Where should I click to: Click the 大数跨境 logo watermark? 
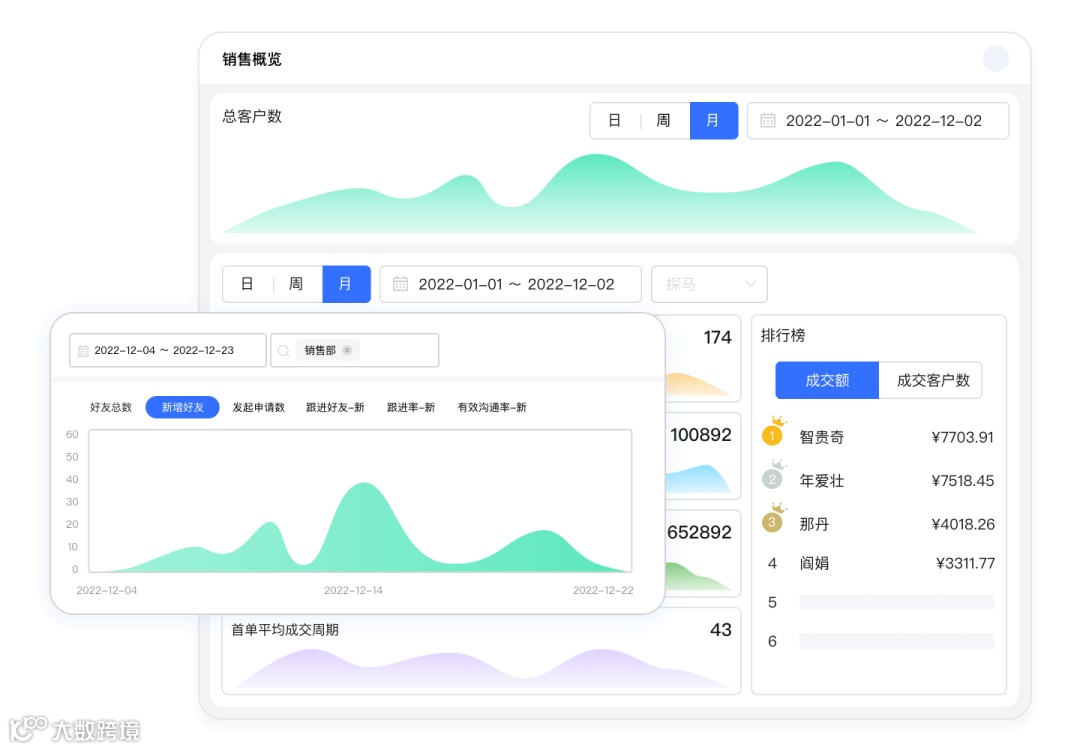coord(73,730)
